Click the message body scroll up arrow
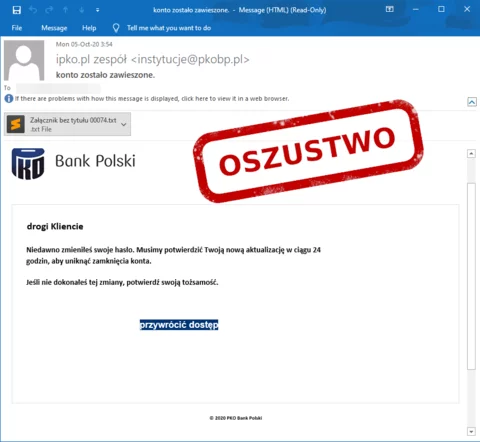The width and height of the screenshot is (480, 442). [x=471, y=154]
